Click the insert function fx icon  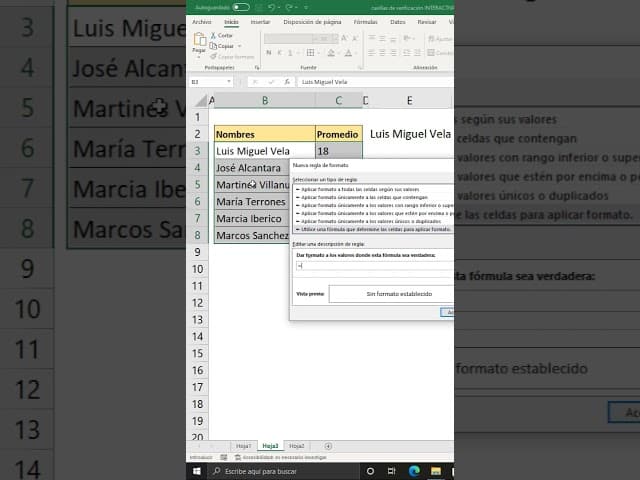click(287, 82)
